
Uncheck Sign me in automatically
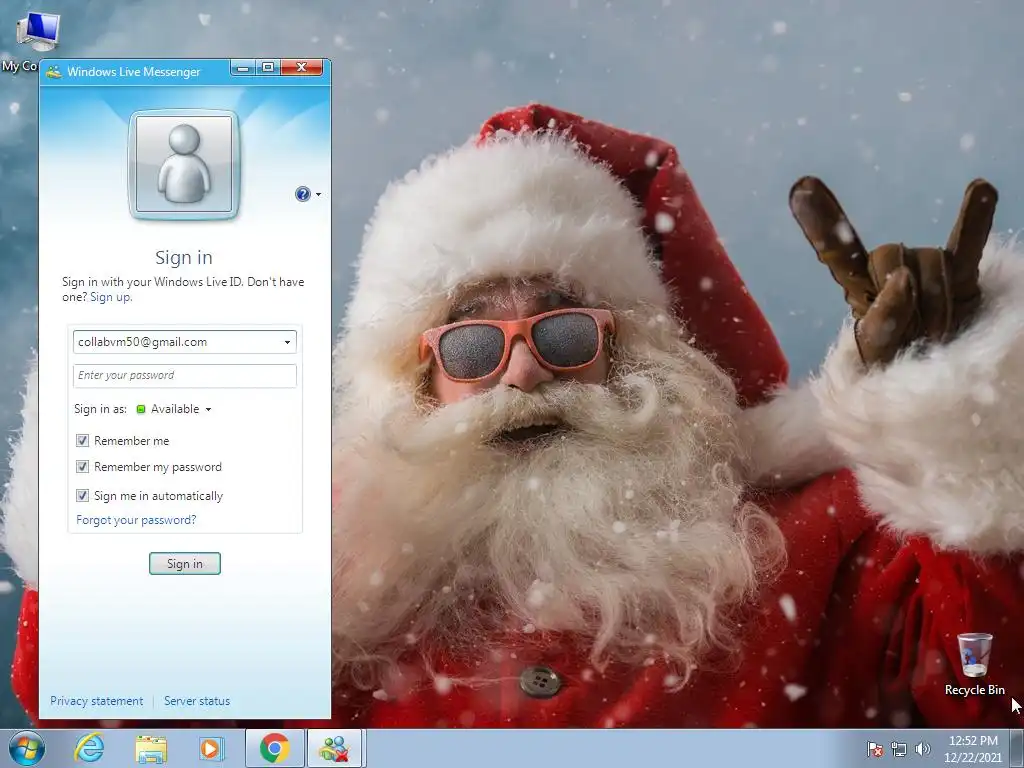[82, 496]
